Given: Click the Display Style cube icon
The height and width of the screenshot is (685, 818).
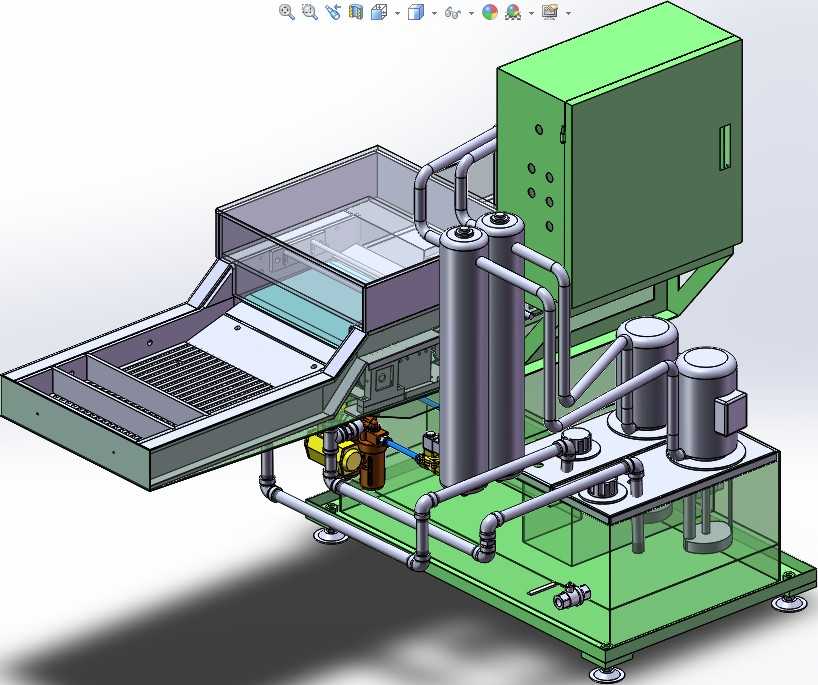Looking at the screenshot, I should (x=416, y=12).
